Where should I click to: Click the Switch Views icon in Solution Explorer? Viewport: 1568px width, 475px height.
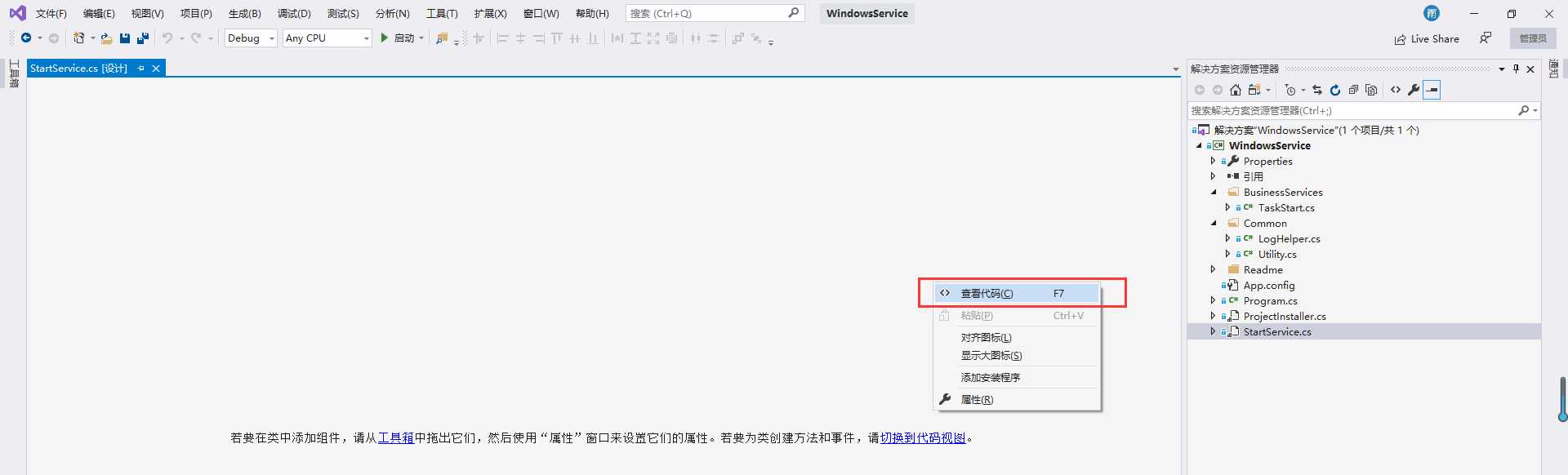tap(1254, 90)
